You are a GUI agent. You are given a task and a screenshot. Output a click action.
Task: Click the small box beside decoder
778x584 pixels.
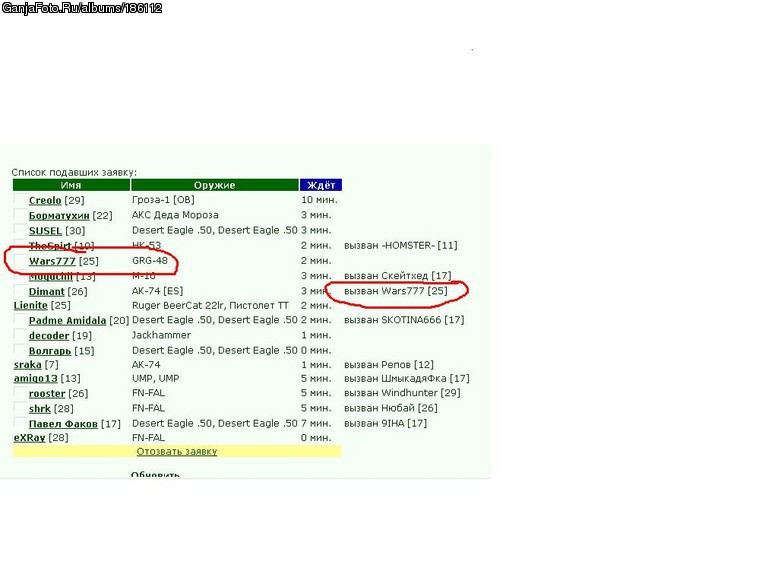tap(20, 335)
